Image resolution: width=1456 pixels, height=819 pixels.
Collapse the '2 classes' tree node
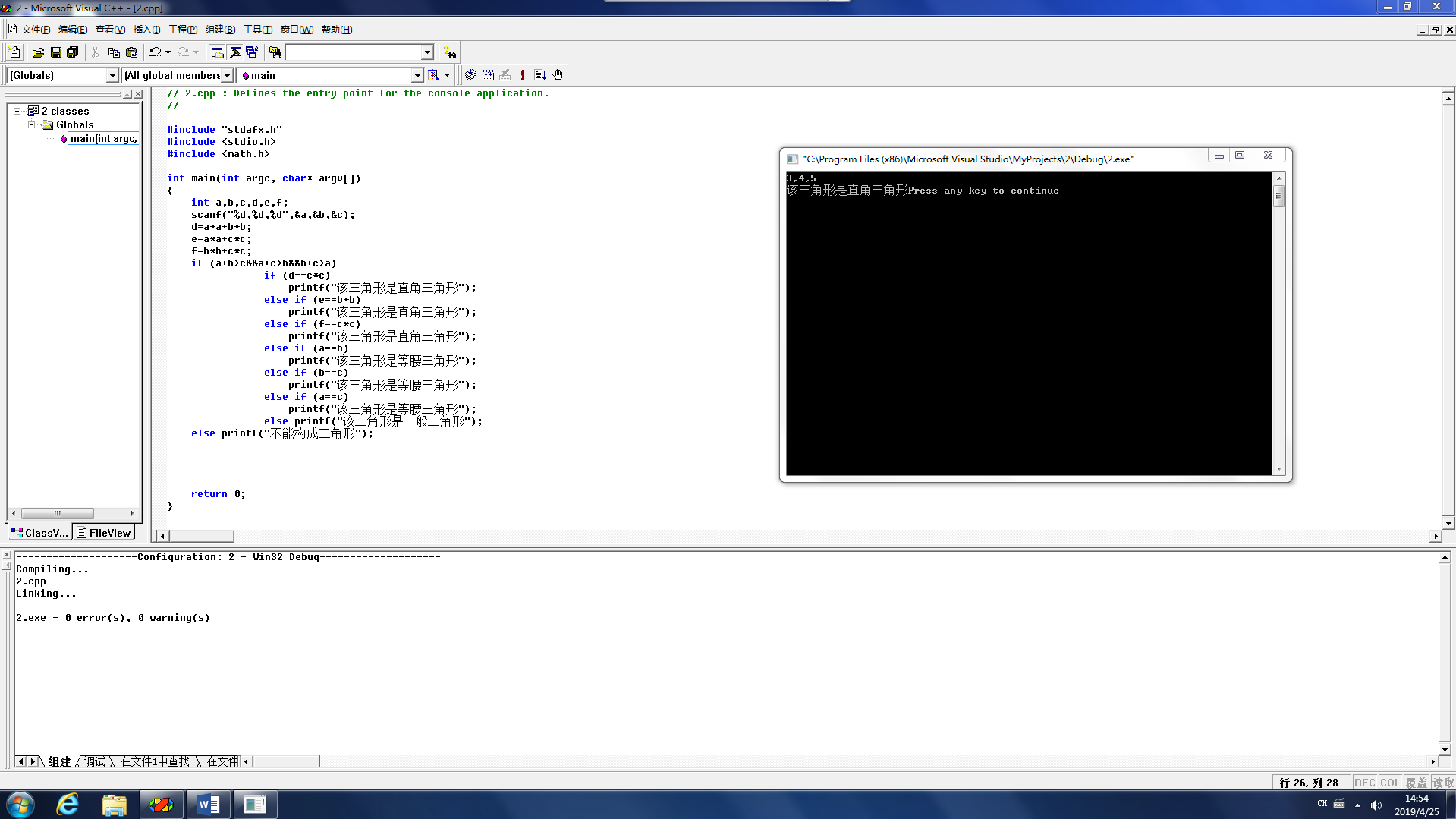(x=17, y=111)
